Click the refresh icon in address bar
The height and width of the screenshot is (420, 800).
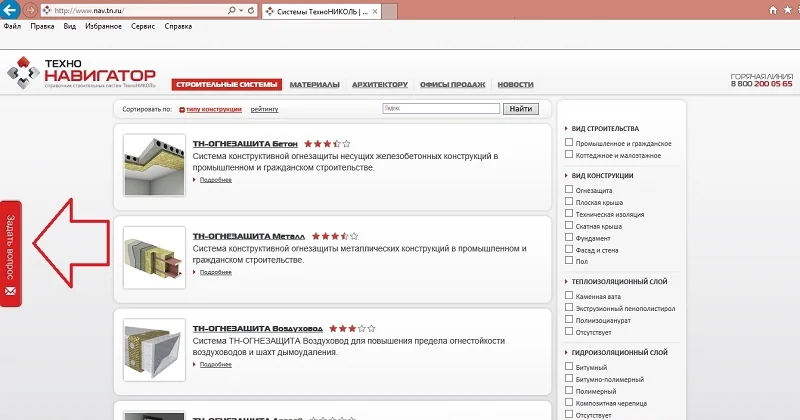[x=251, y=10]
